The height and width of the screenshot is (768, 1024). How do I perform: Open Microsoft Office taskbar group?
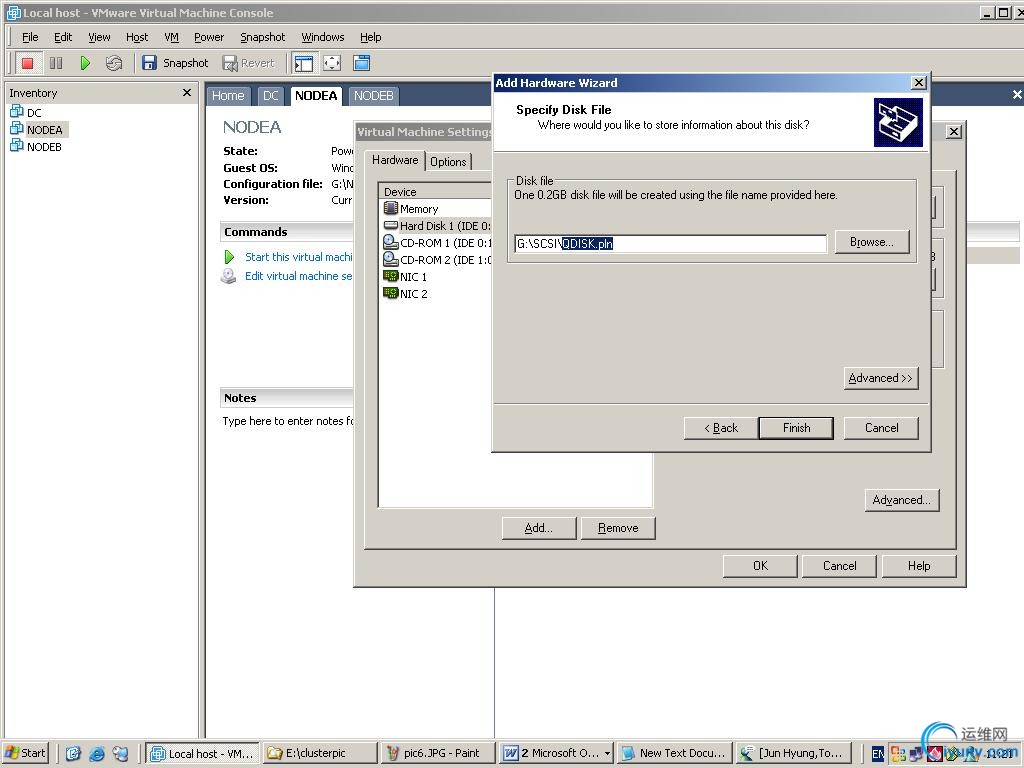[556, 753]
